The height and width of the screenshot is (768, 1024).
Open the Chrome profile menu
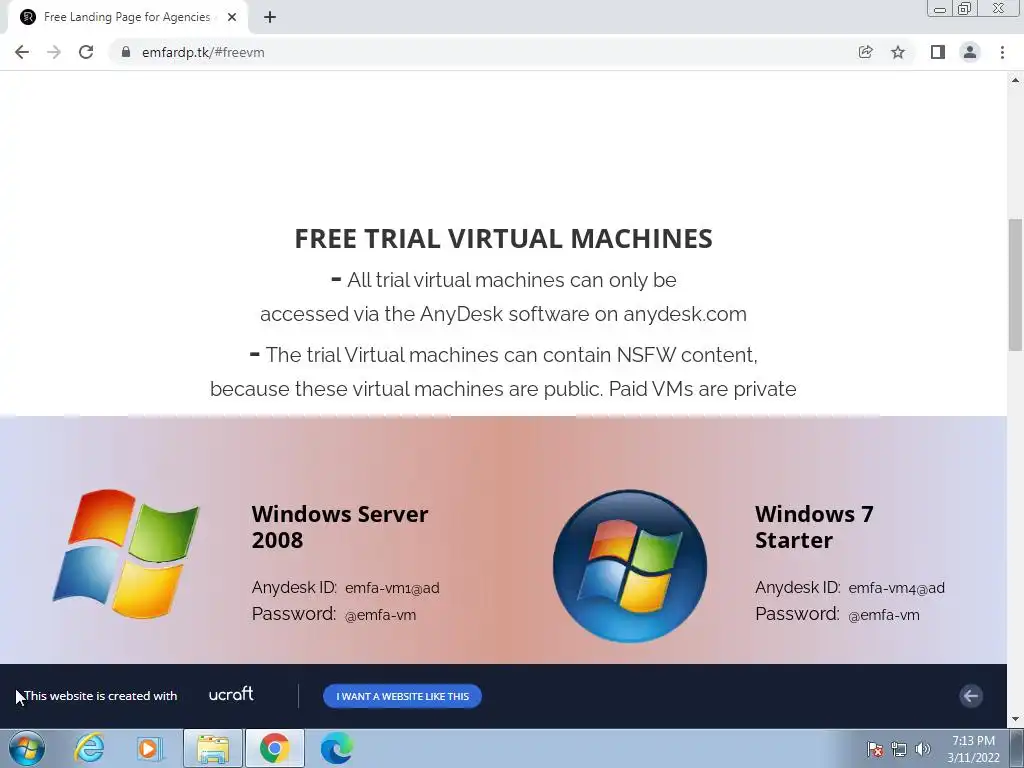tap(970, 52)
